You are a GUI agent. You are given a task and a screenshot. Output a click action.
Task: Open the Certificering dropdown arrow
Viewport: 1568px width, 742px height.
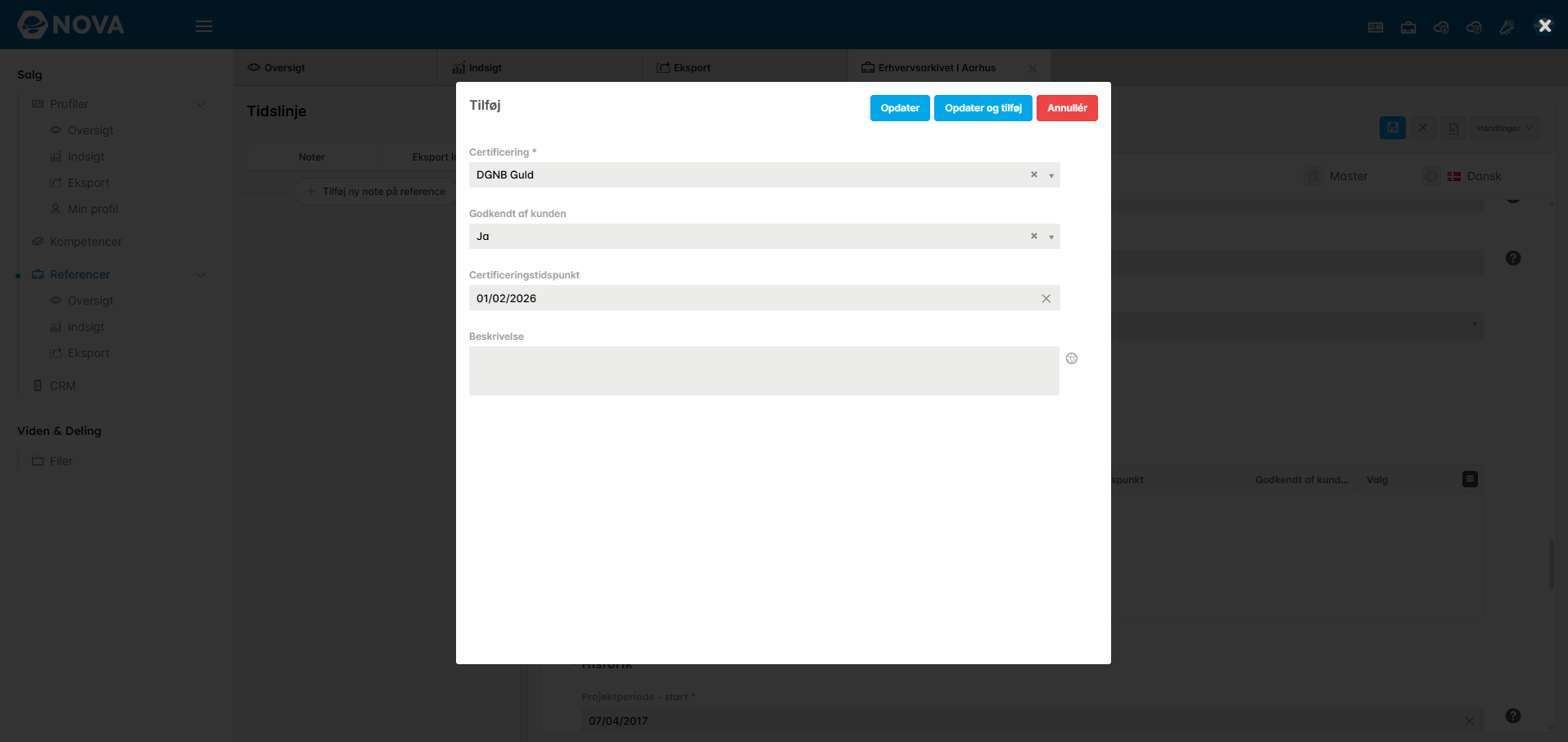[1051, 175]
